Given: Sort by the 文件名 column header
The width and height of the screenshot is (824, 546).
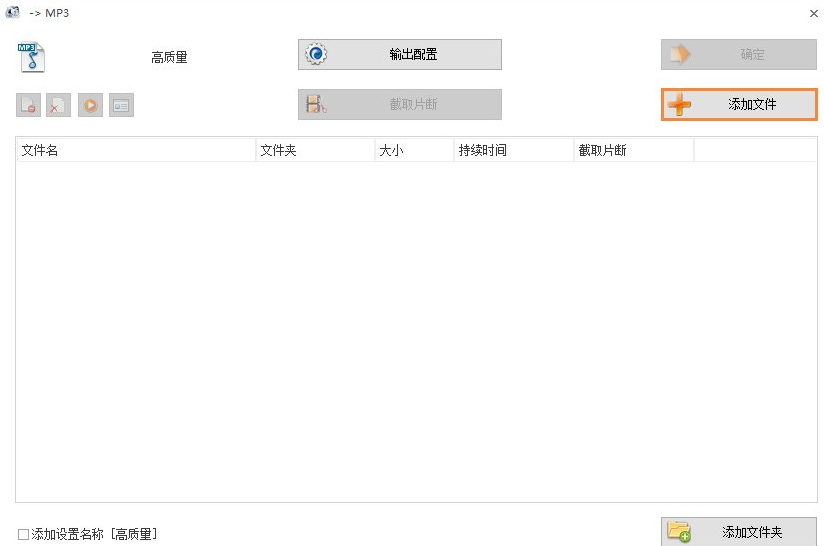Looking at the screenshot, I should (136, 150).
